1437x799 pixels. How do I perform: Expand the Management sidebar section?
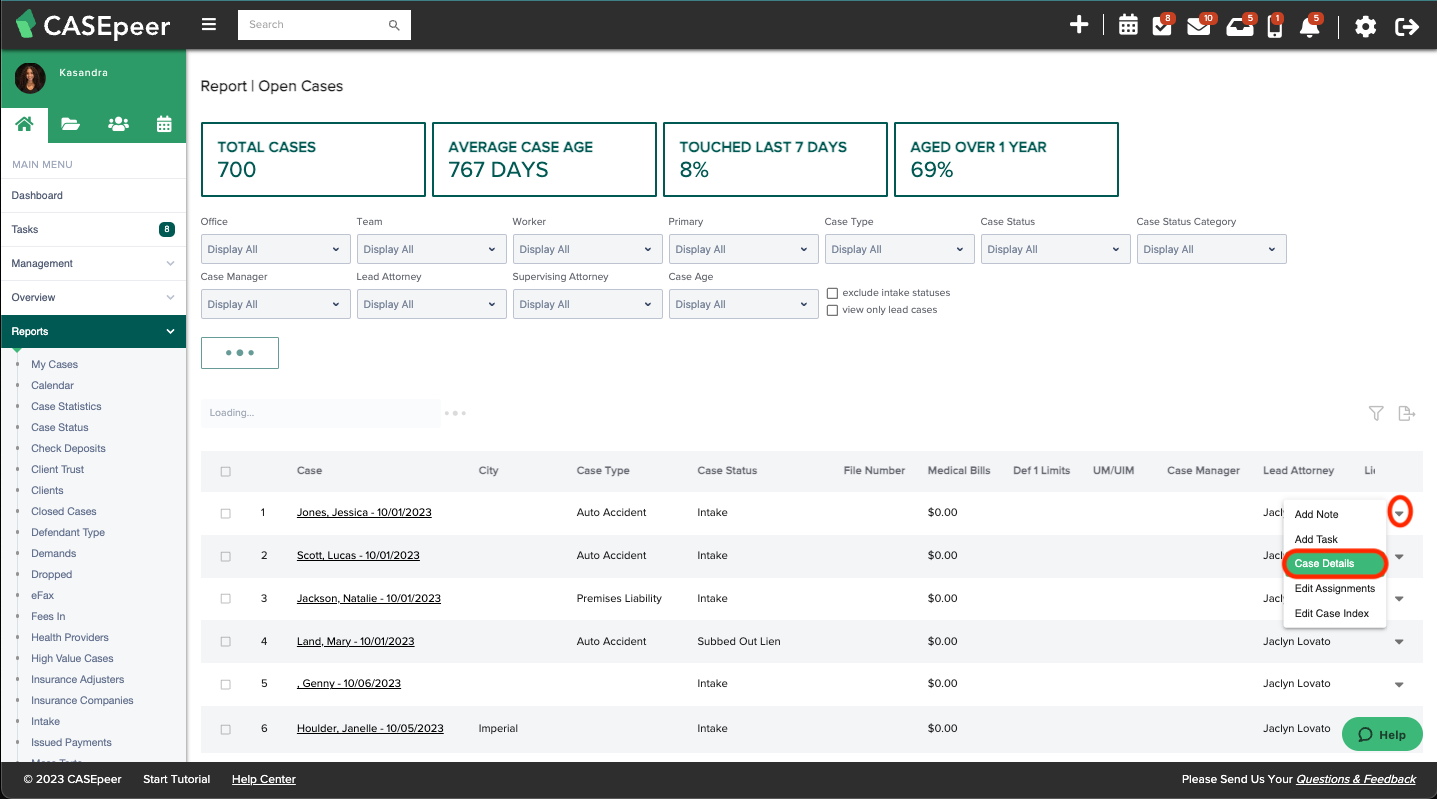point(93,264)
